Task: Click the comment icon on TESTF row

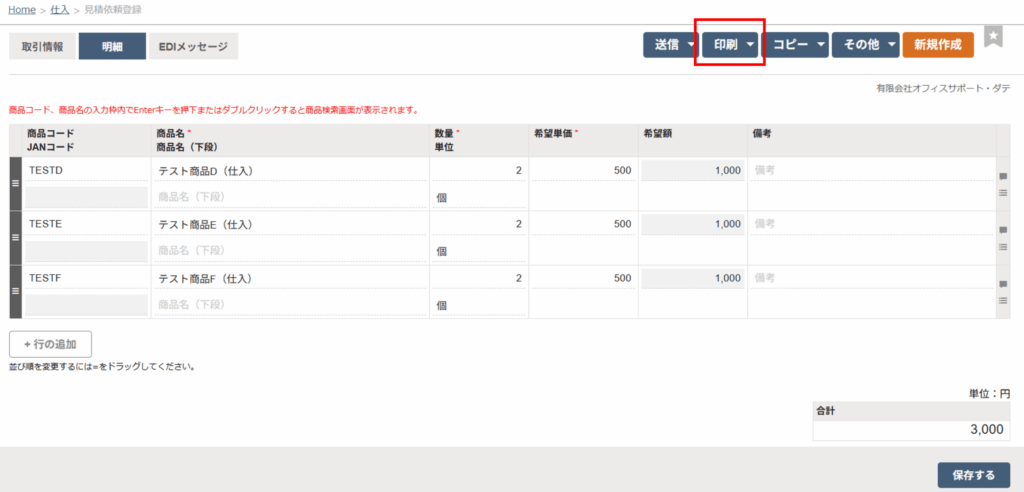Action: 1003,285
